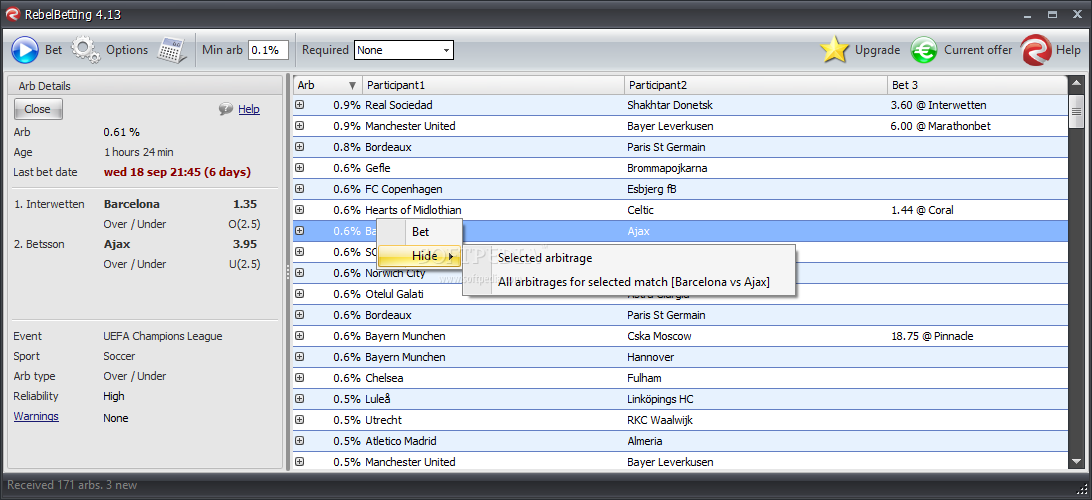The image size is (1092, 500).
Task: Click '1.44 @ Coral' cell
Action: coord(922,210)
